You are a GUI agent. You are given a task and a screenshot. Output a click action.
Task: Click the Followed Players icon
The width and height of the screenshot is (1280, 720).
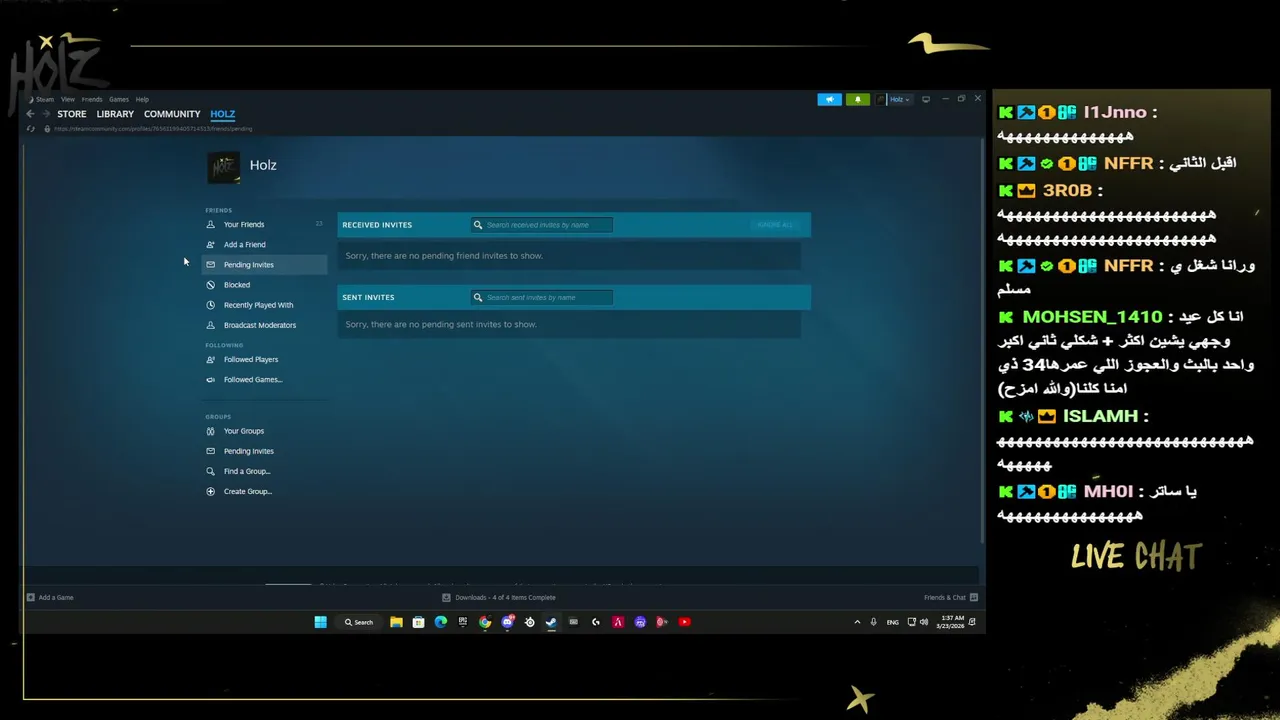pos(210,359)
